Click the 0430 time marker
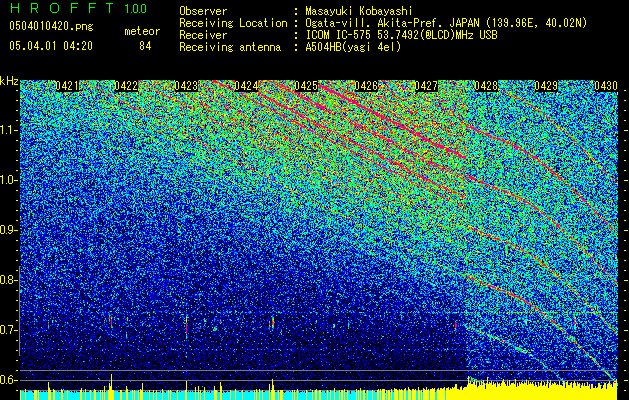Image resolution: width=629 pixels, height=400 pixels. [606, 86]
